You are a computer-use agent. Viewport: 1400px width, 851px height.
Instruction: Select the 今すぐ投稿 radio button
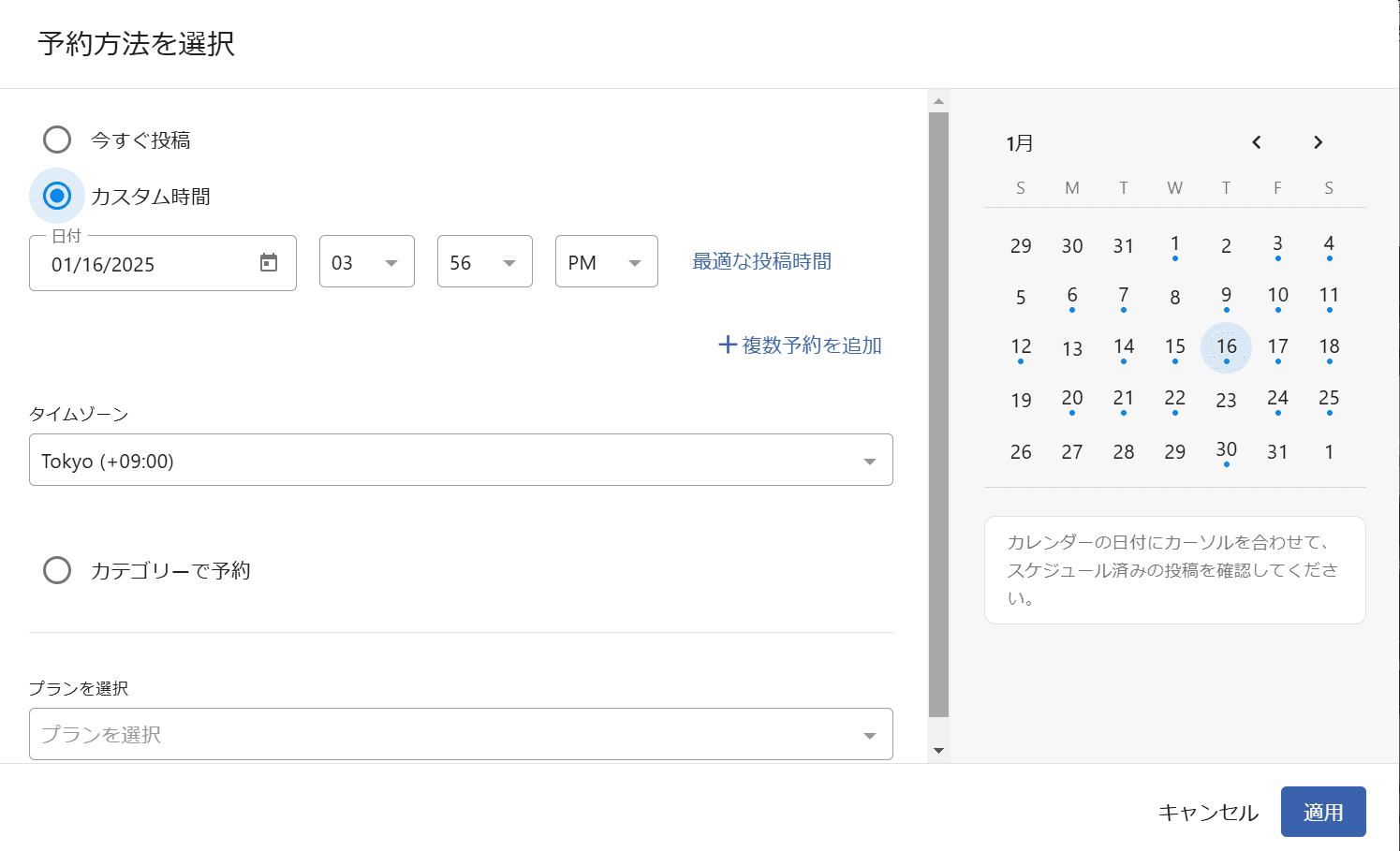click(57, 139)
